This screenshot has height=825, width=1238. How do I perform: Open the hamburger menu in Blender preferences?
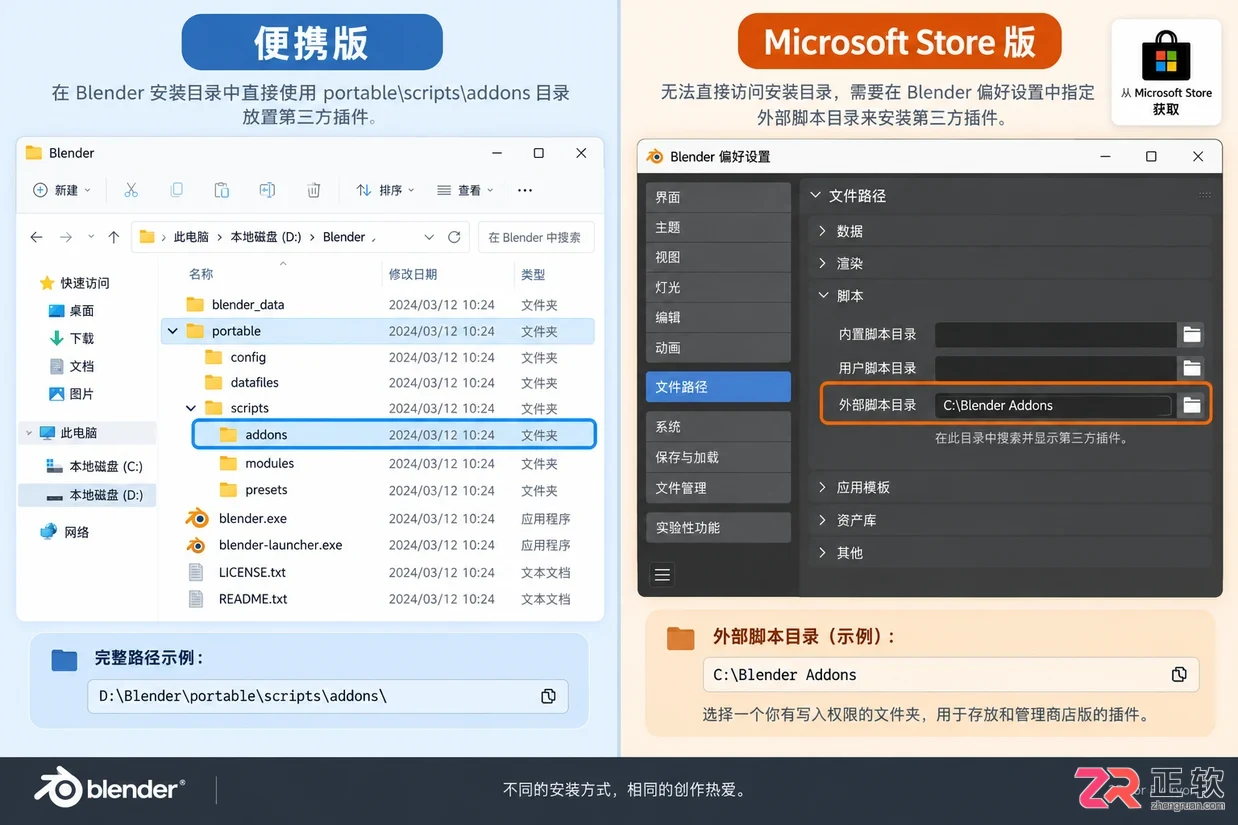coord(662,574)
